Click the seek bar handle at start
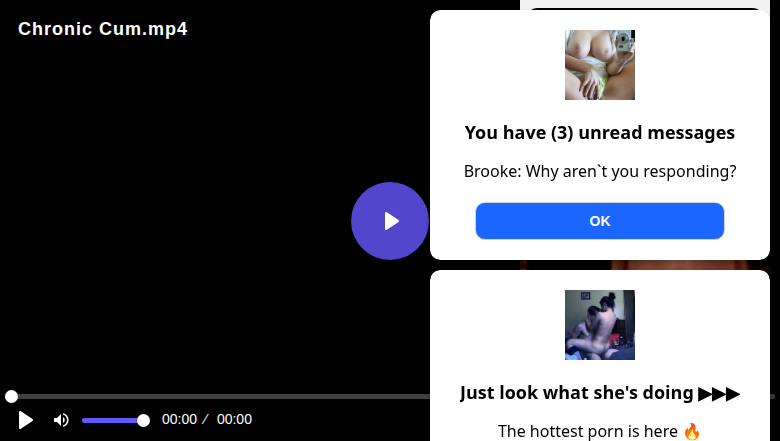The width and height of the screenshot is (780, 441). pyautogui.click(x=11, y=396)
